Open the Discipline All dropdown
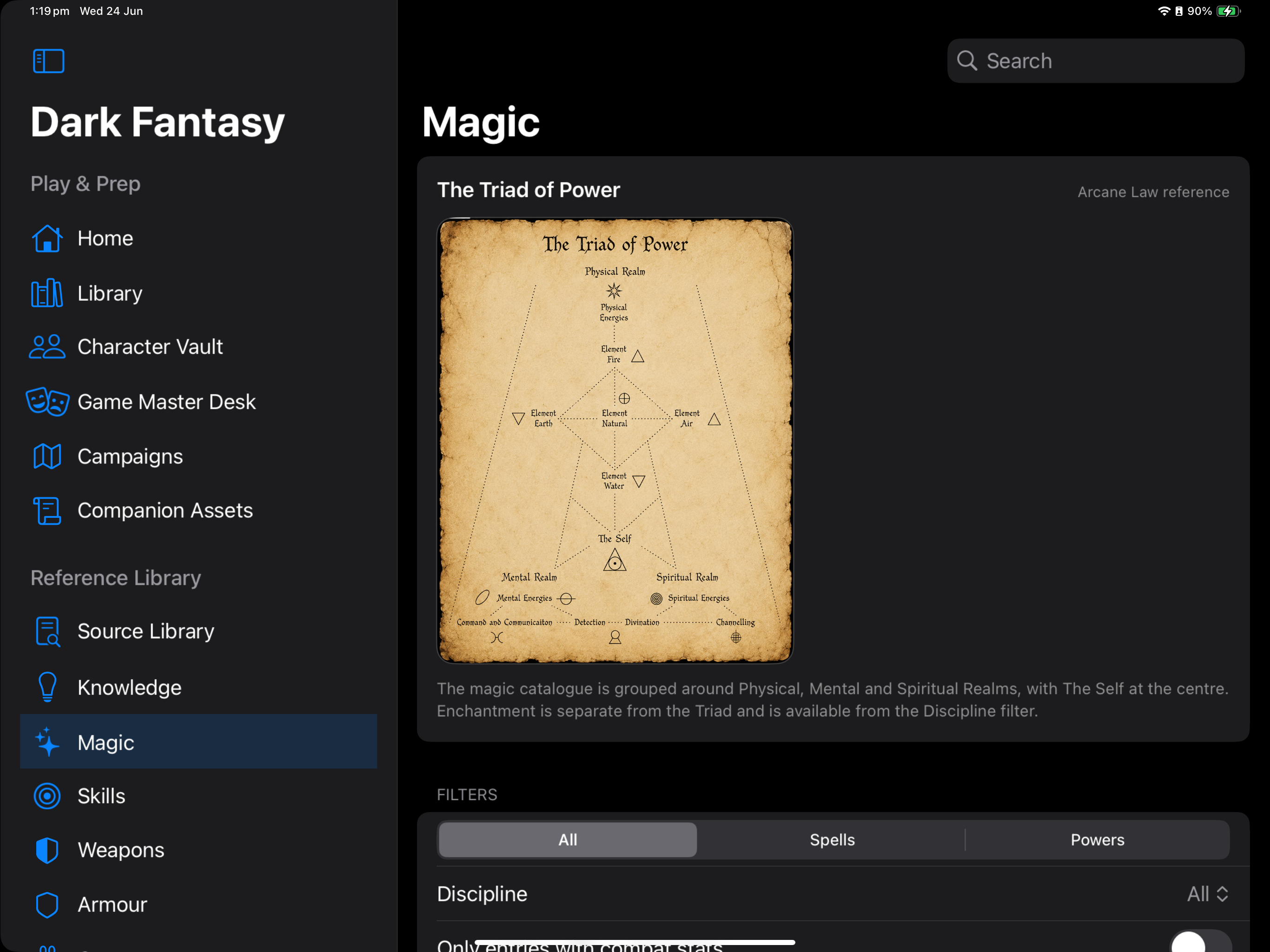1270x952 pixels. [1207, 894]
